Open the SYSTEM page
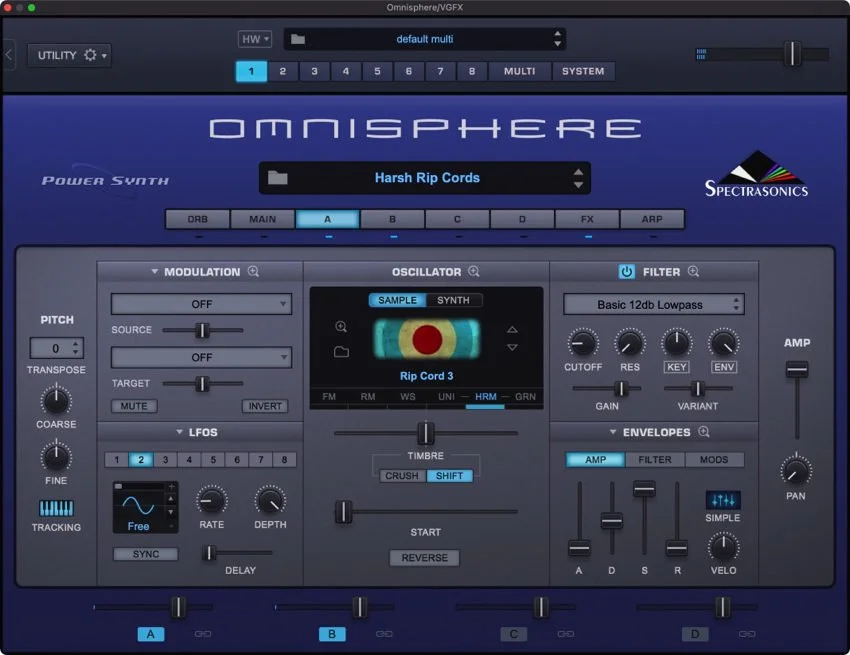This screenshot has width=850, height=655. point(583,71)
